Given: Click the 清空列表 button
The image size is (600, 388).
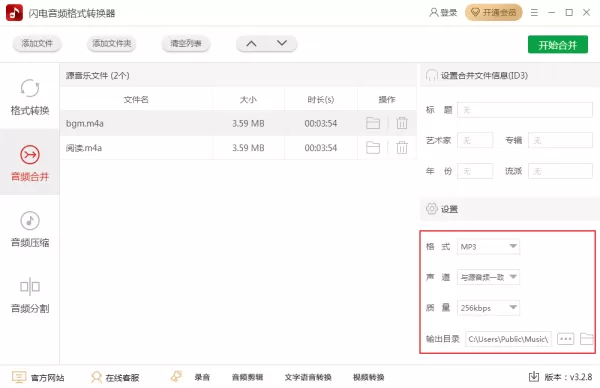Looking at the screenshot, I should [186, 43].
